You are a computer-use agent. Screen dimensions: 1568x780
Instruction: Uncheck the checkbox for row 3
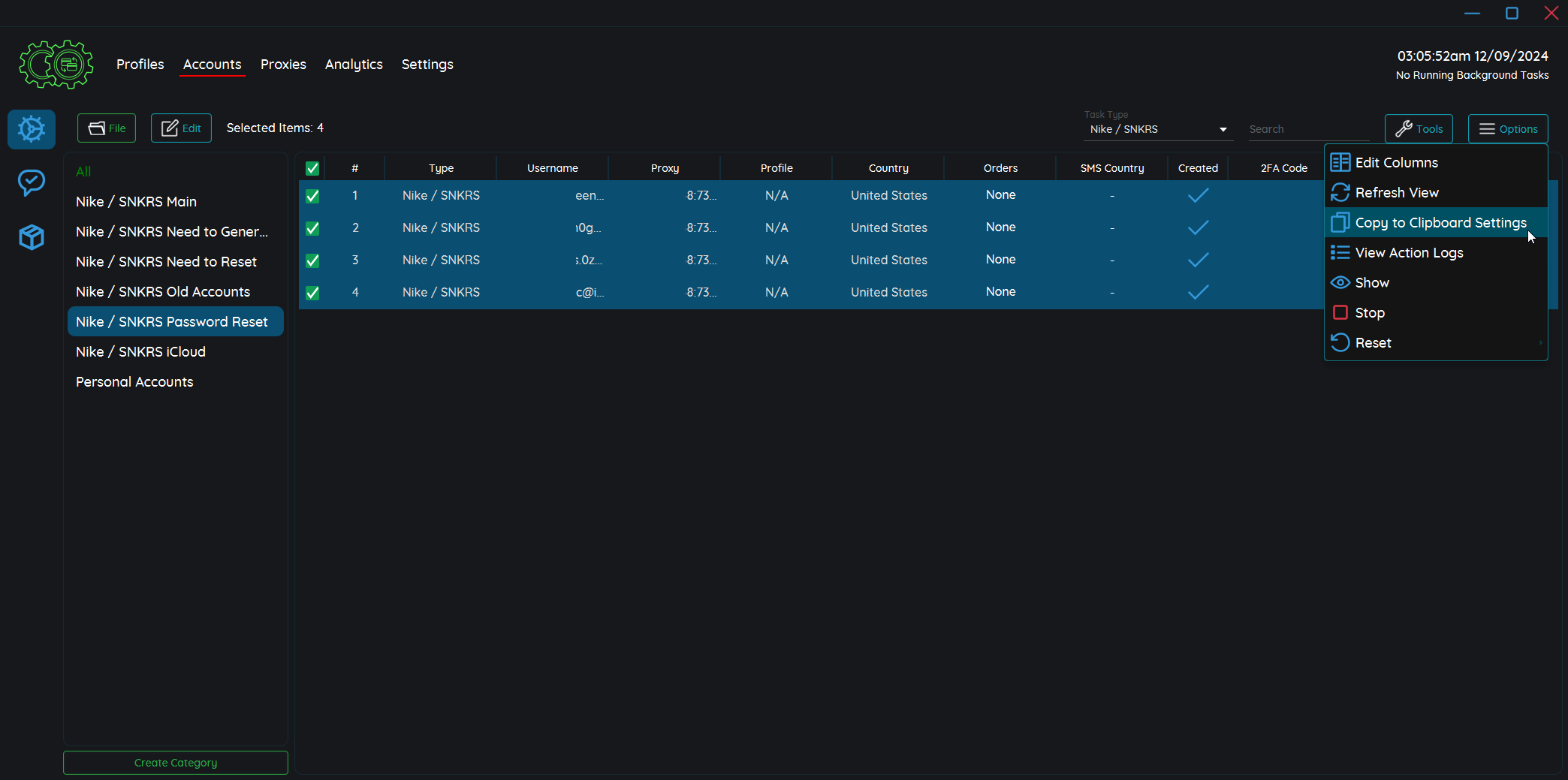click(313, 261)
